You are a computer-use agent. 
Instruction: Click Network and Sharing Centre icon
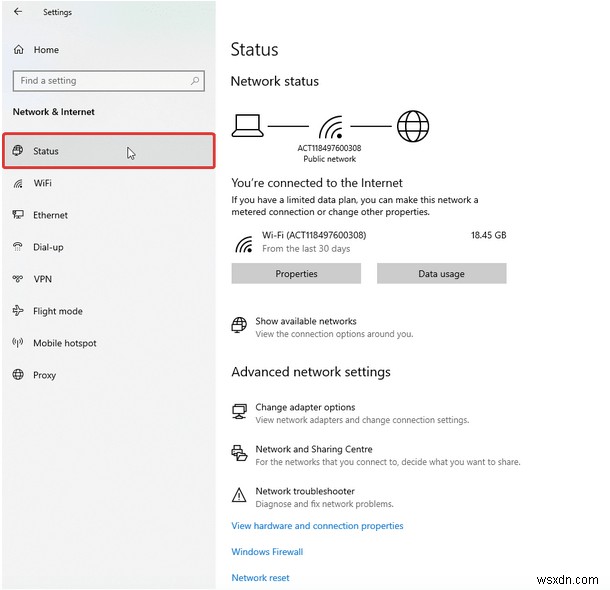239,453
